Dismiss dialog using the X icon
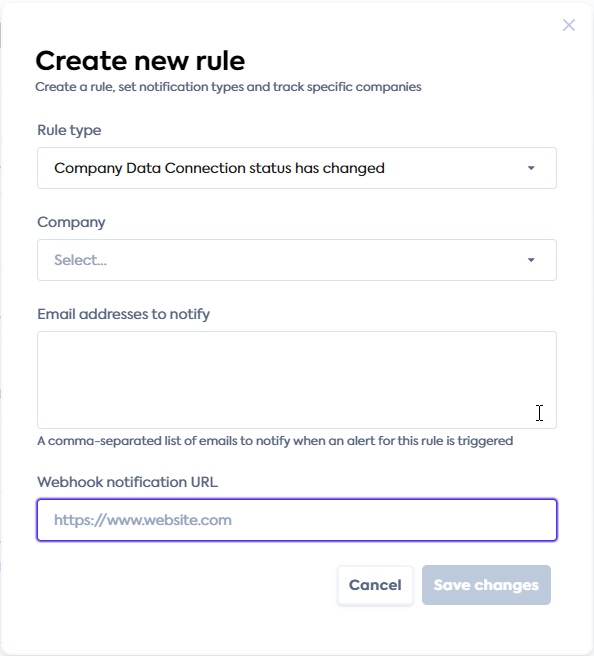 (568, 25)
